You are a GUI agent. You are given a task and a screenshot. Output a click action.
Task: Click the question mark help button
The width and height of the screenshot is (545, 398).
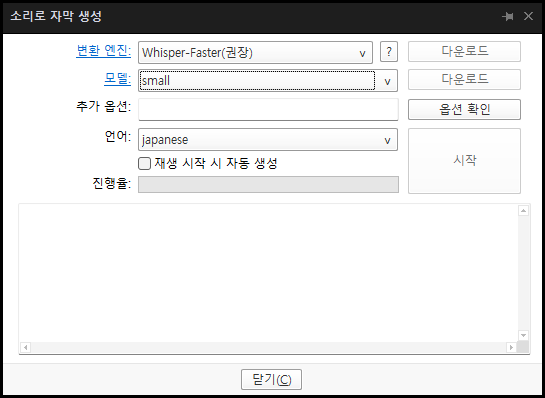point(389,52)
